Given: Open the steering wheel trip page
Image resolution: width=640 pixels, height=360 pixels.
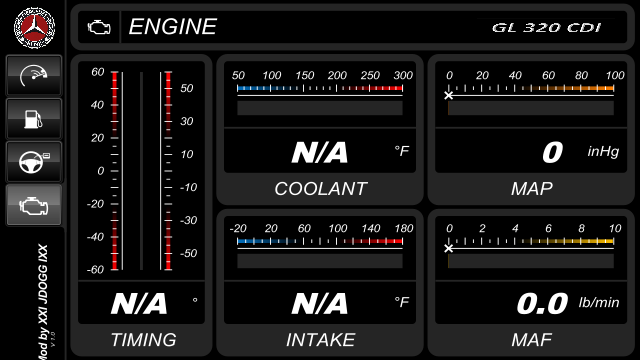Looking at the screenshot, I should (34, 162).
